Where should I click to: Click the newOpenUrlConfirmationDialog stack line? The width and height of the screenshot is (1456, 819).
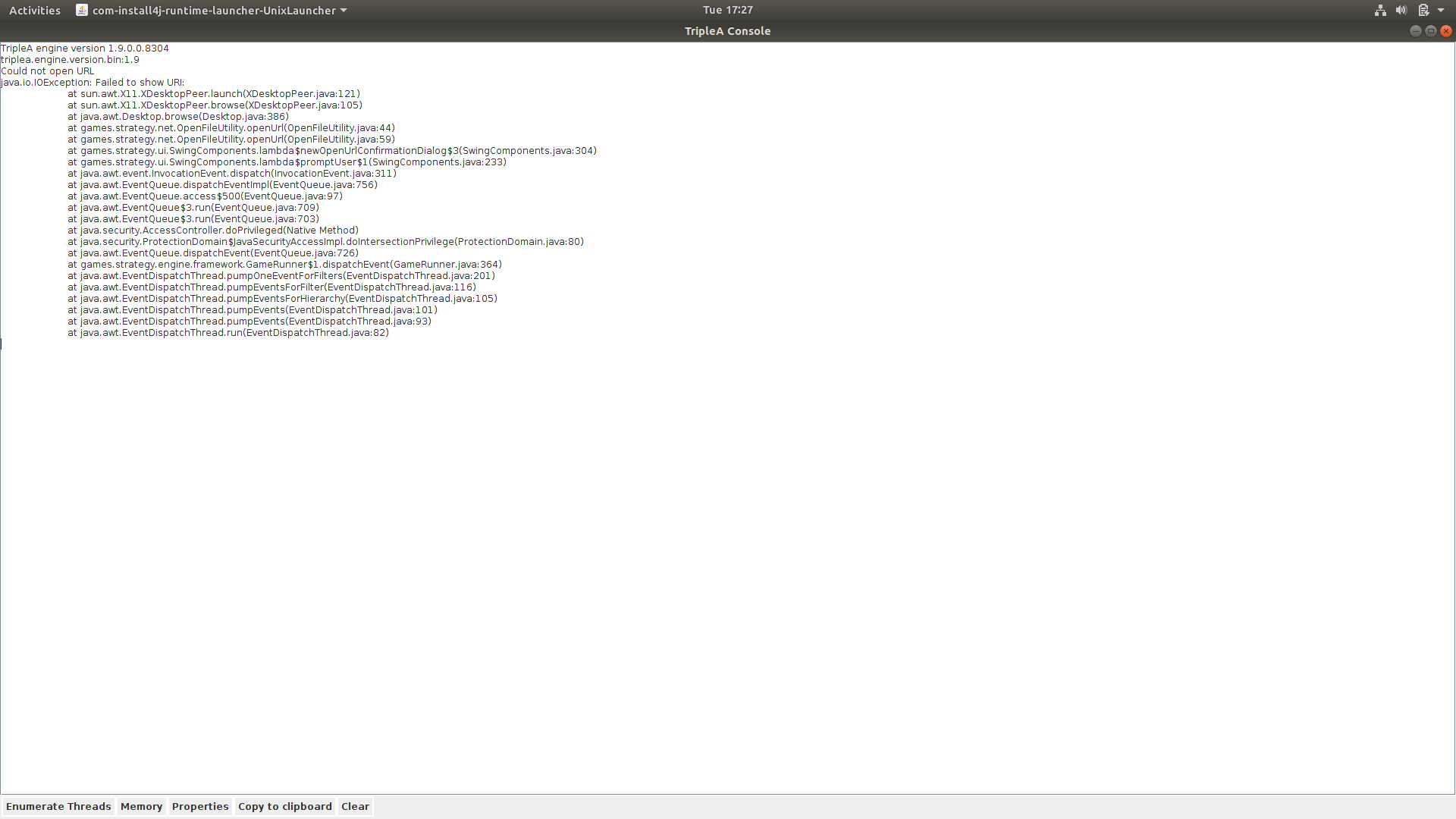[x=332, y=150]
